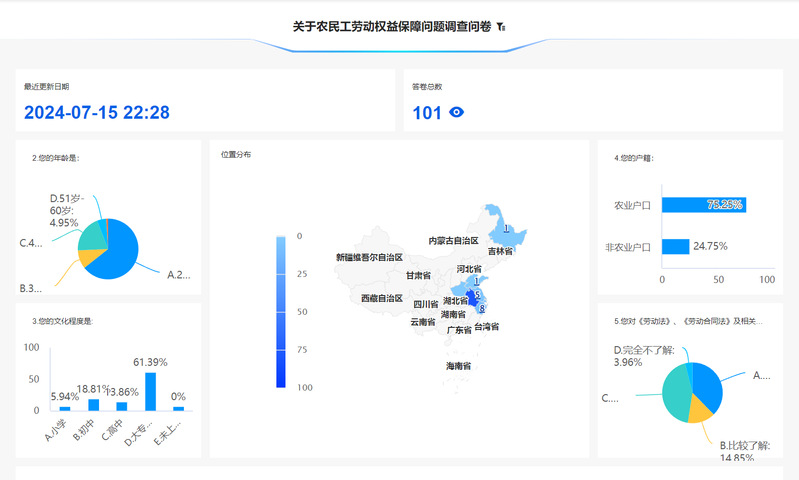Click the map's blue gradient legend slider
Screen dimensions: 799x480
pyautogui.click(x=282, y=311)
